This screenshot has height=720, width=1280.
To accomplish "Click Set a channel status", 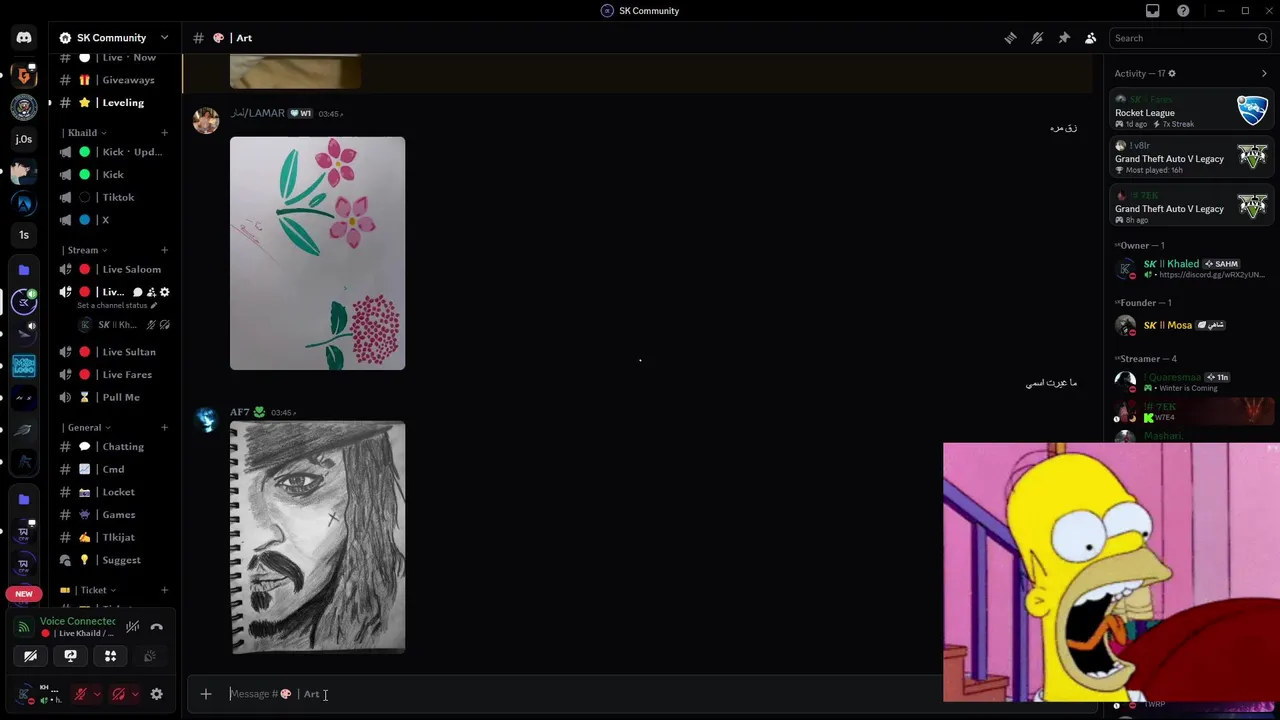I will 117,306.
